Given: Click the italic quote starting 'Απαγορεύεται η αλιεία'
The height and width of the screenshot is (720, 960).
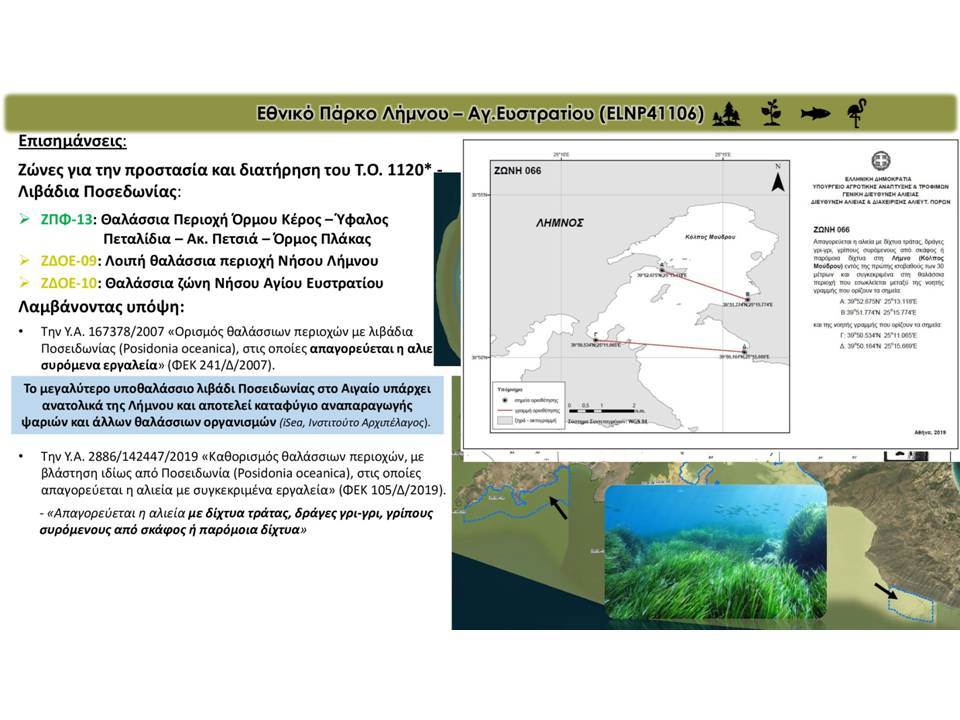Looking at the screenshot, I should [x=236, y=521].
